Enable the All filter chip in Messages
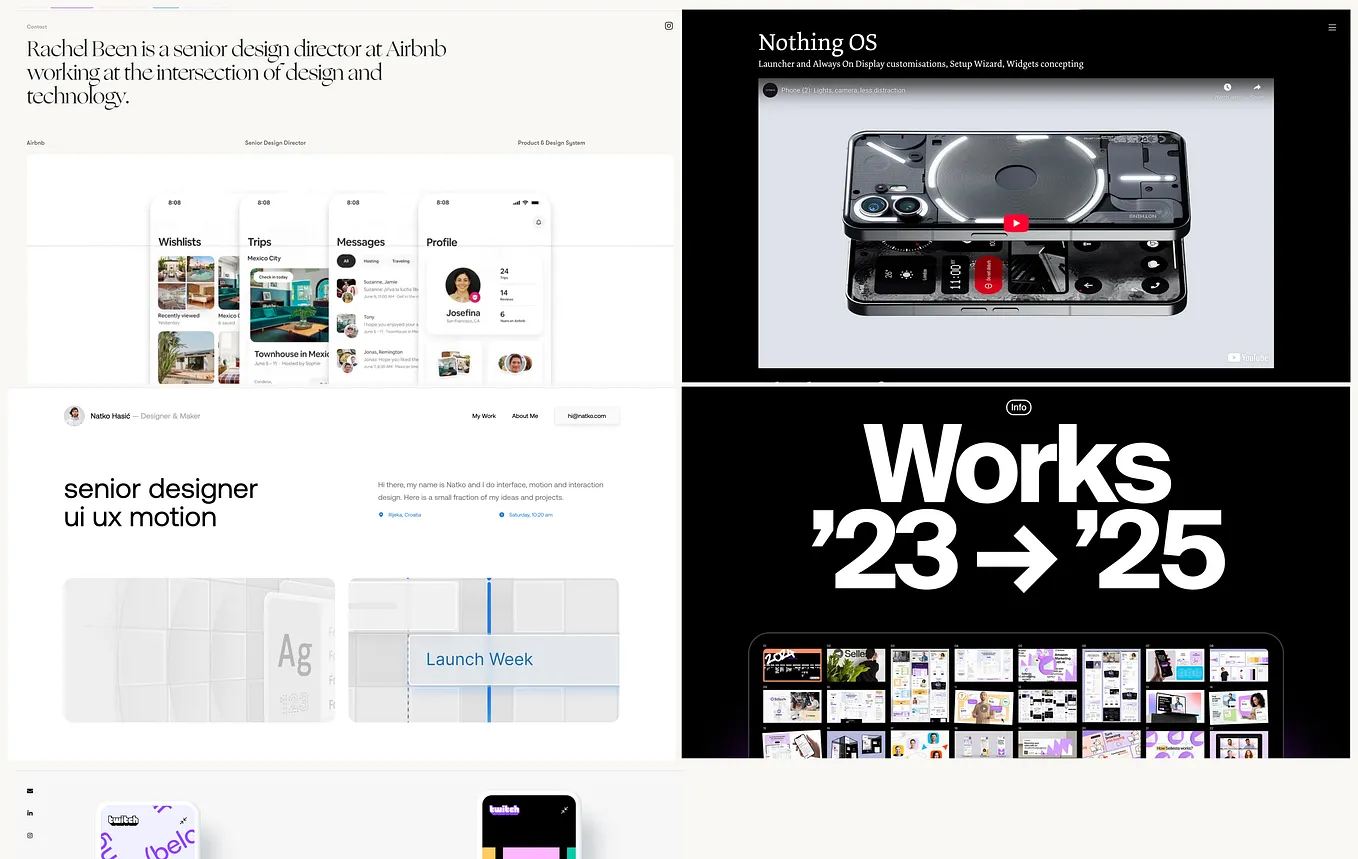1358x859 pixels. click(346, 260)
